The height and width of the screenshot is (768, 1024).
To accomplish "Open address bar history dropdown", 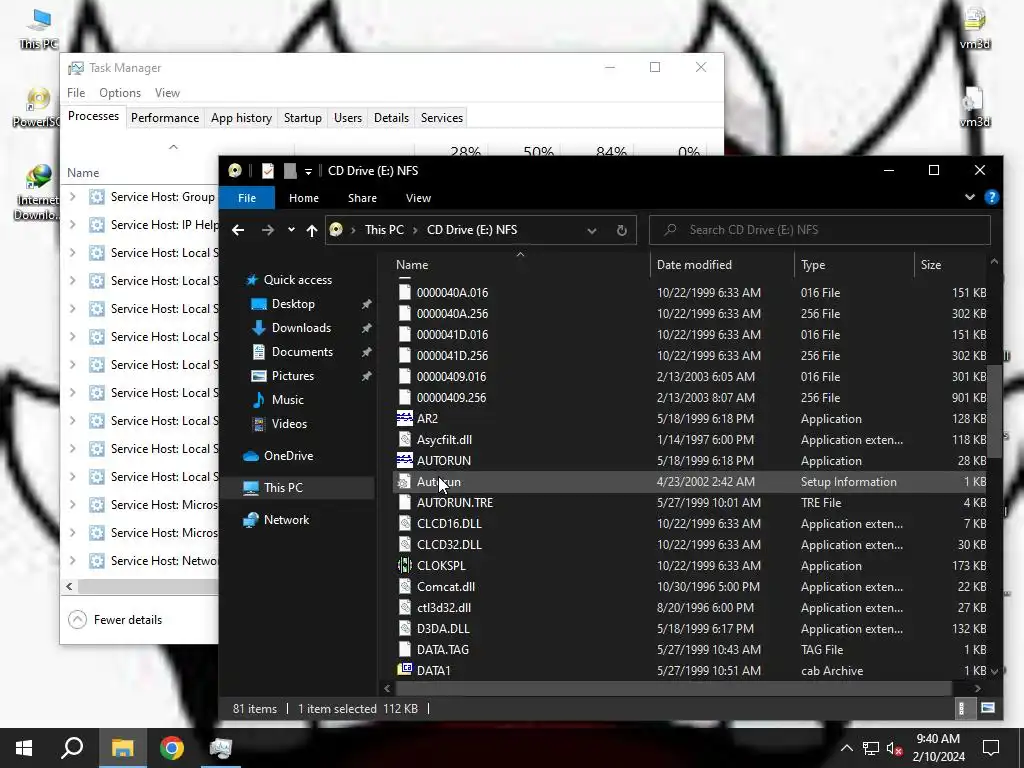I will [x=592, y=230].
